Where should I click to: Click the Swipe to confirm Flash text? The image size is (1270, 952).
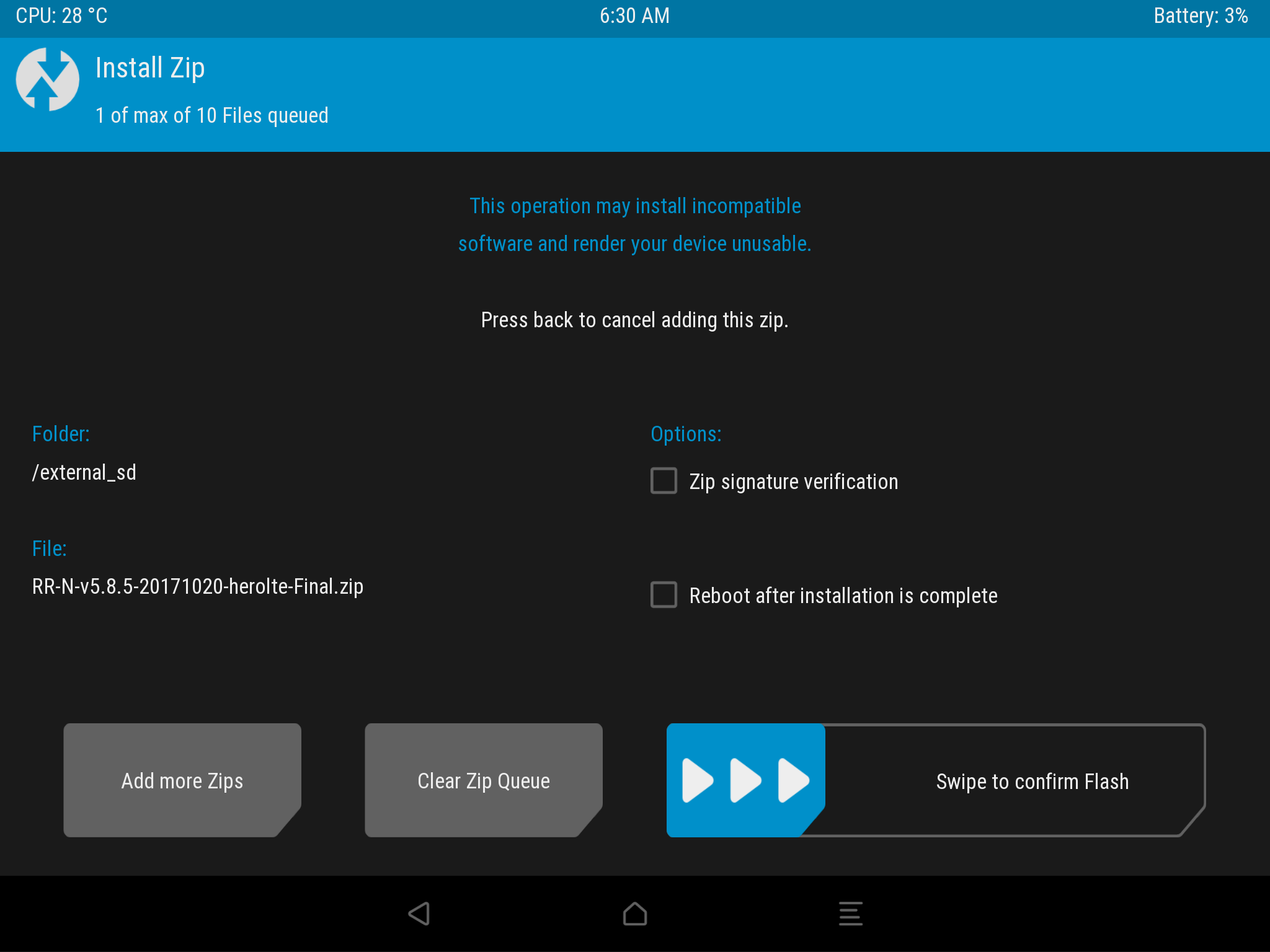coord(1032,782)
